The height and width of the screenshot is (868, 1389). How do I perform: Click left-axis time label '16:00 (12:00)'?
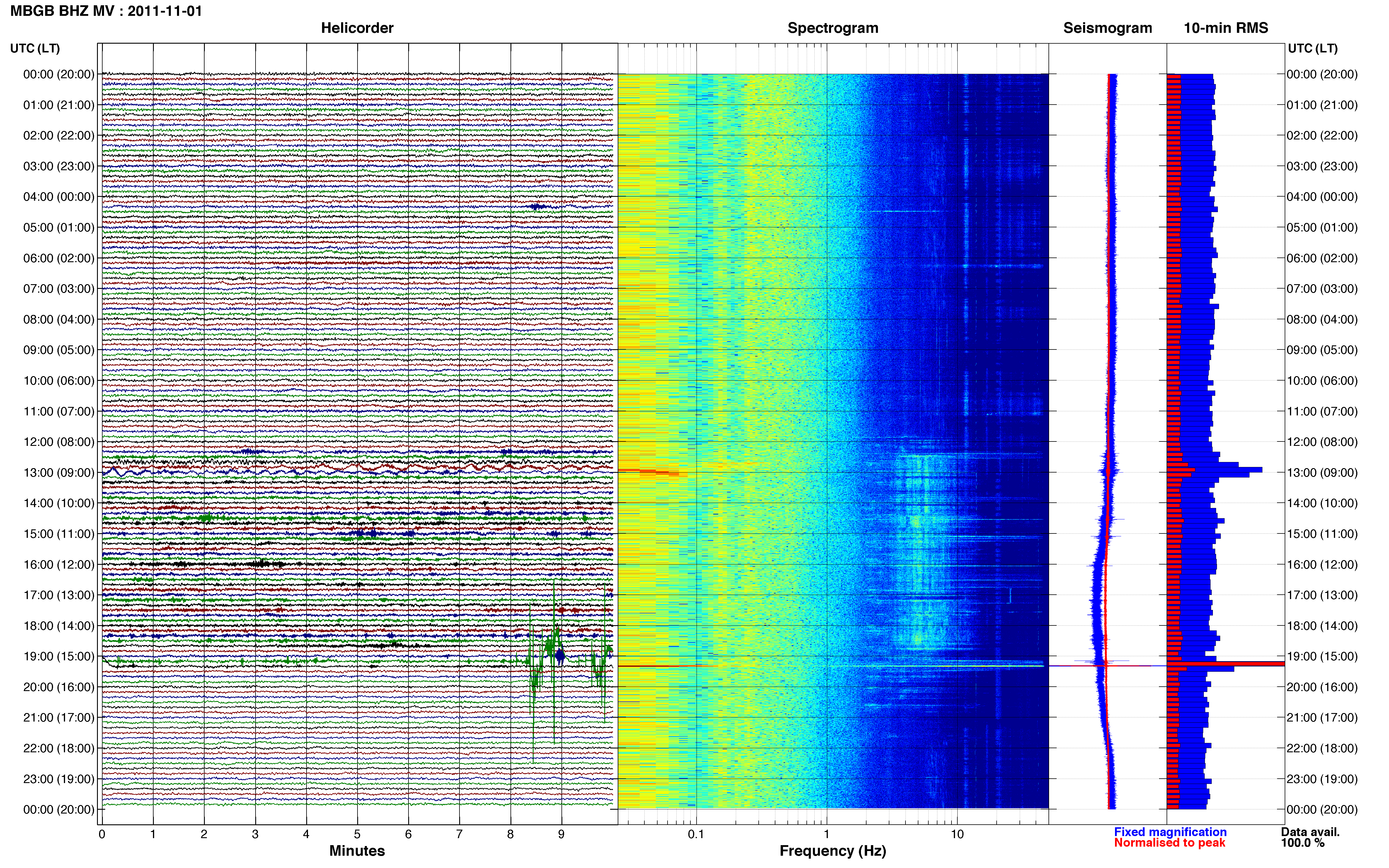click(59, 564)
